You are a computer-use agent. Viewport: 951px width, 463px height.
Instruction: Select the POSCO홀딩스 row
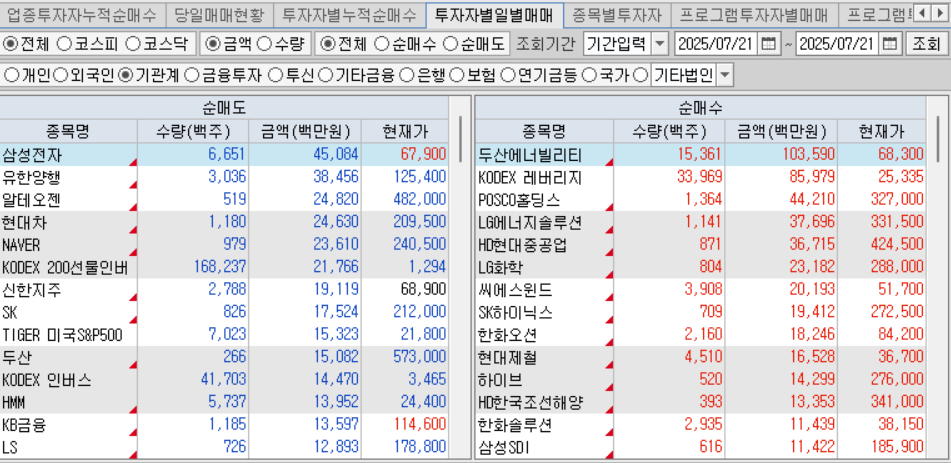pyautogui.click(x=701, y=200)
